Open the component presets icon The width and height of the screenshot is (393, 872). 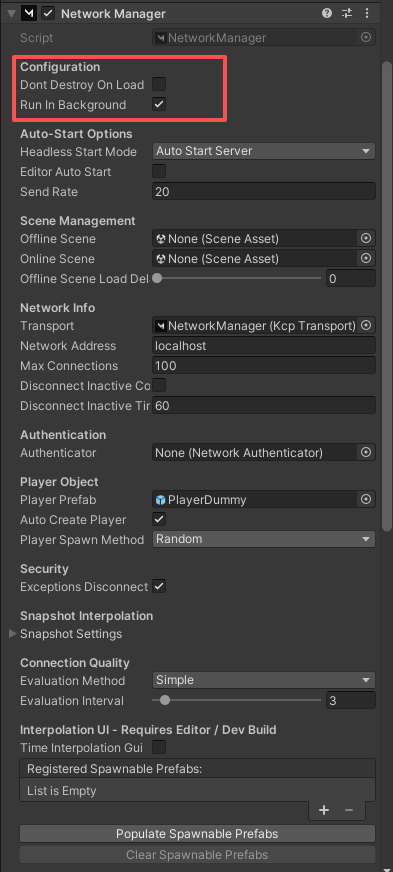(x=347, y=13)
